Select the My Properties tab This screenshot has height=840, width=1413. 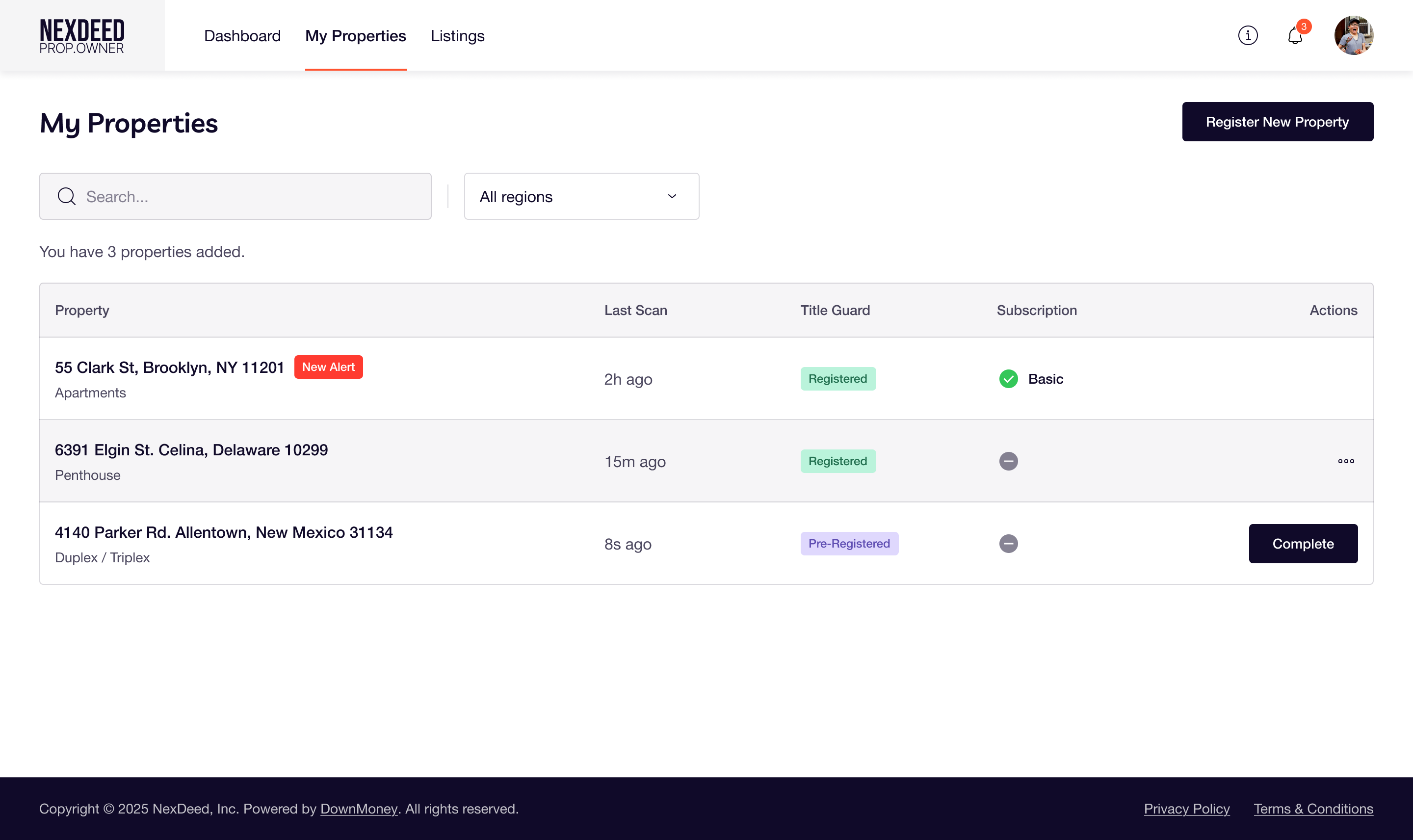(355, 36)
